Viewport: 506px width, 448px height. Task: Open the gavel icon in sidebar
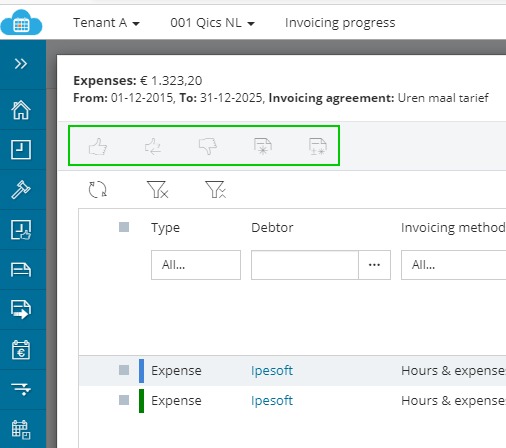click(x=21, y=189)
